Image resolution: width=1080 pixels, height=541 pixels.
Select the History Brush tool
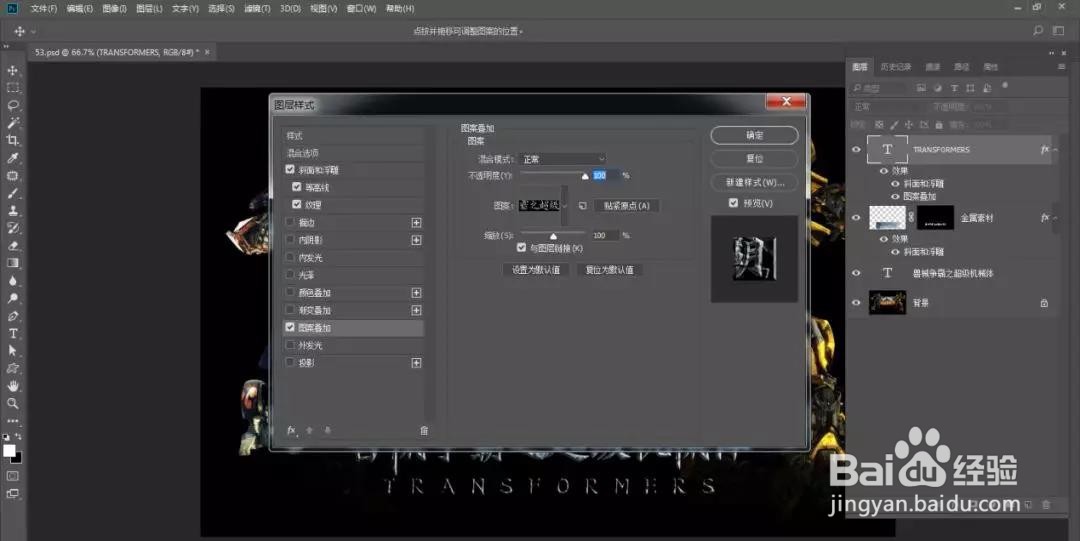[x=12, y=228]
